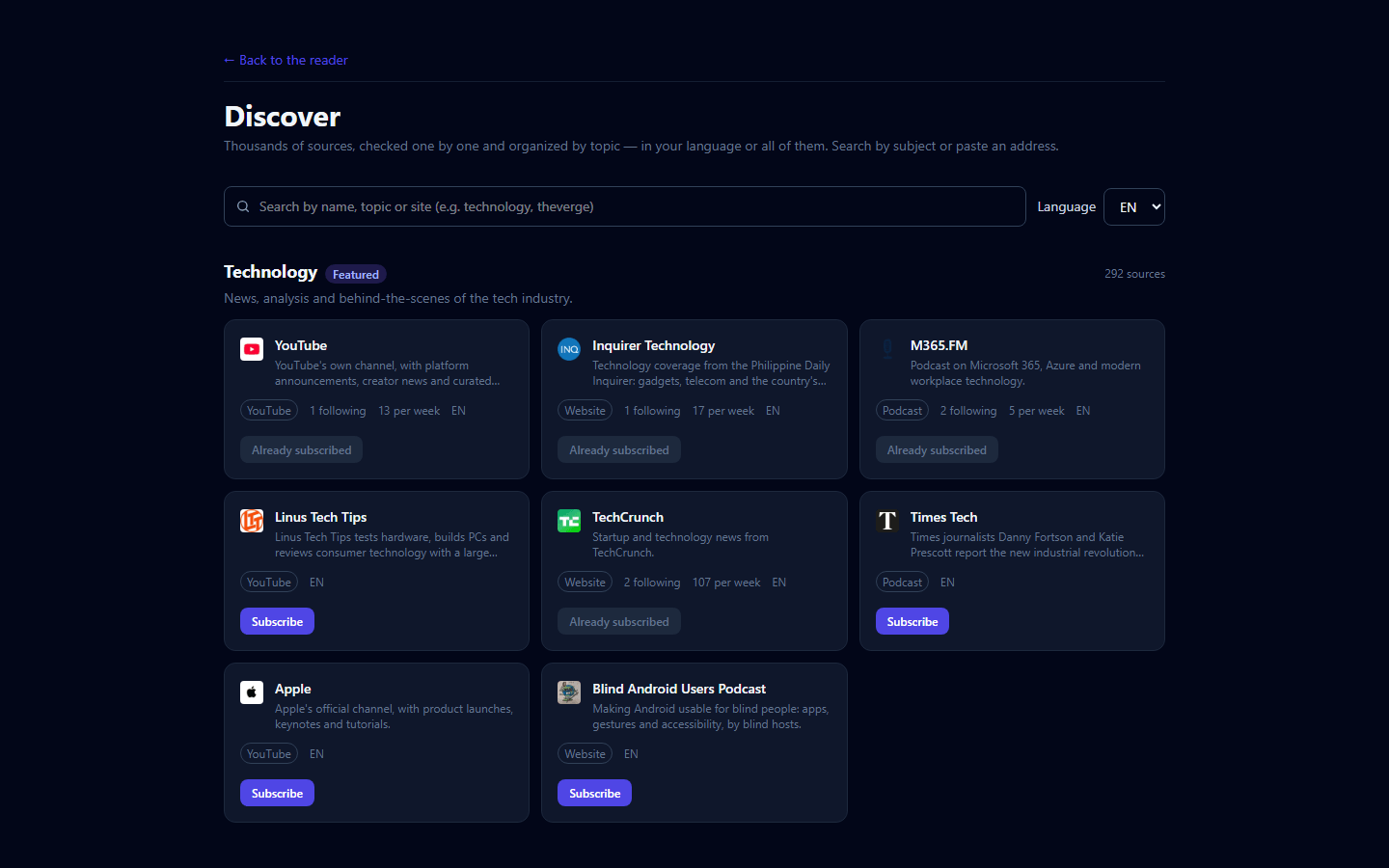
Task: Click the search magnifier icon
Action: coord(243,206)
